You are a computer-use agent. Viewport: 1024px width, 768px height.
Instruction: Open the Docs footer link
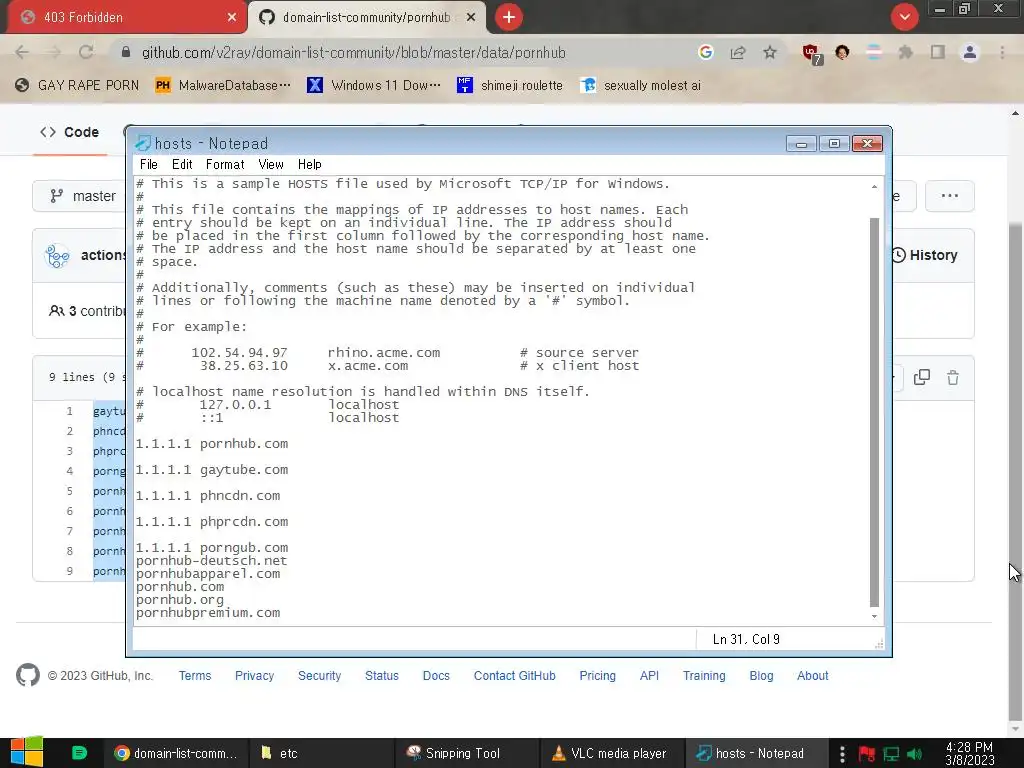pyautogui.click(x=436, y=676)
